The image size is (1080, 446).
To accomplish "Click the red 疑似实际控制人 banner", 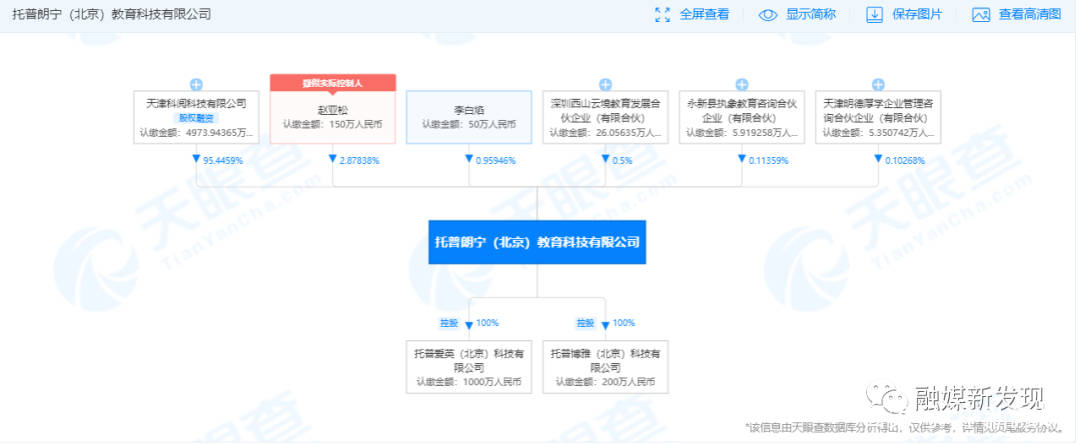I will (x=333, y=83).
